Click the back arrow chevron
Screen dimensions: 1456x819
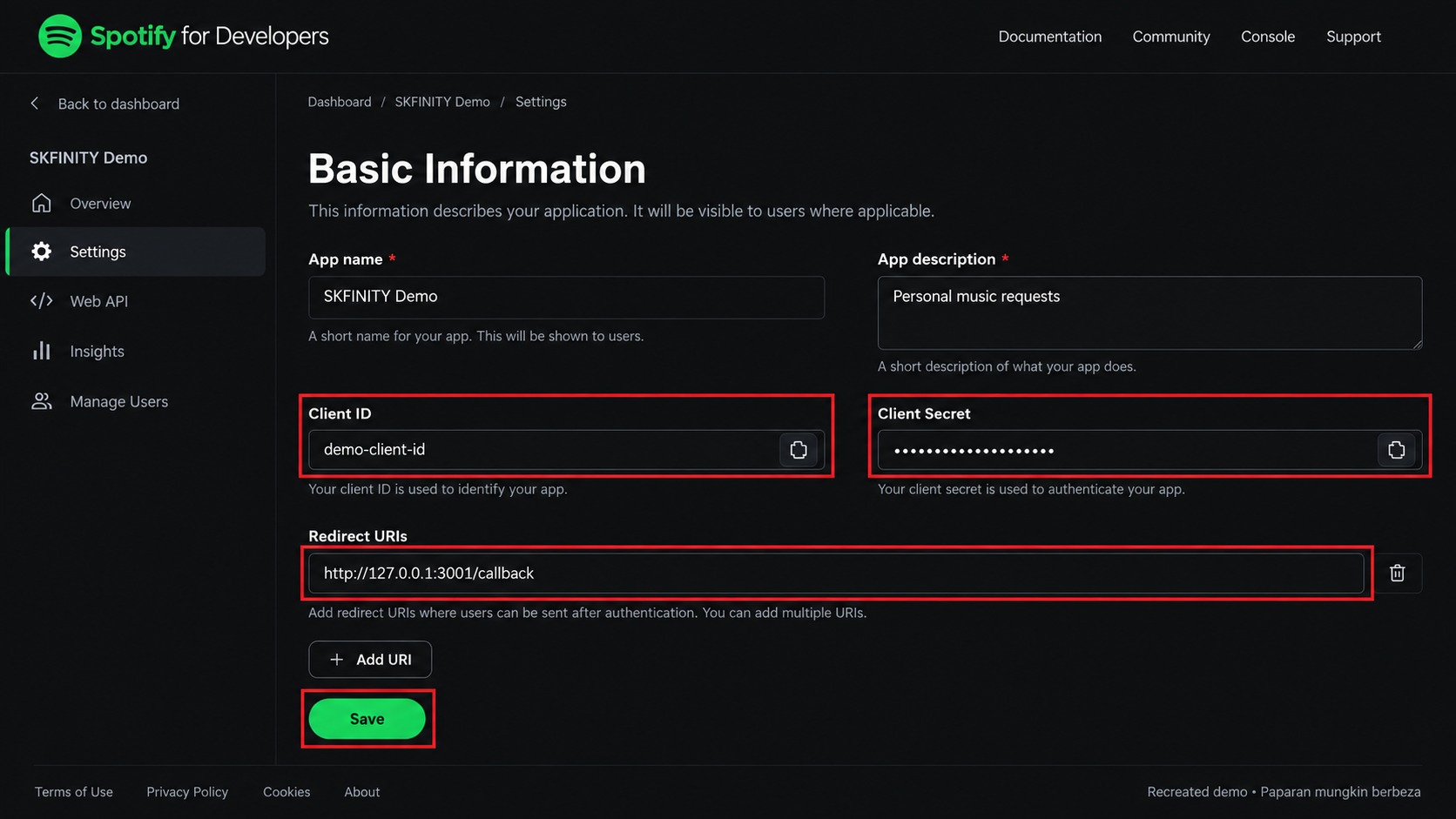[x=35, y=104]
